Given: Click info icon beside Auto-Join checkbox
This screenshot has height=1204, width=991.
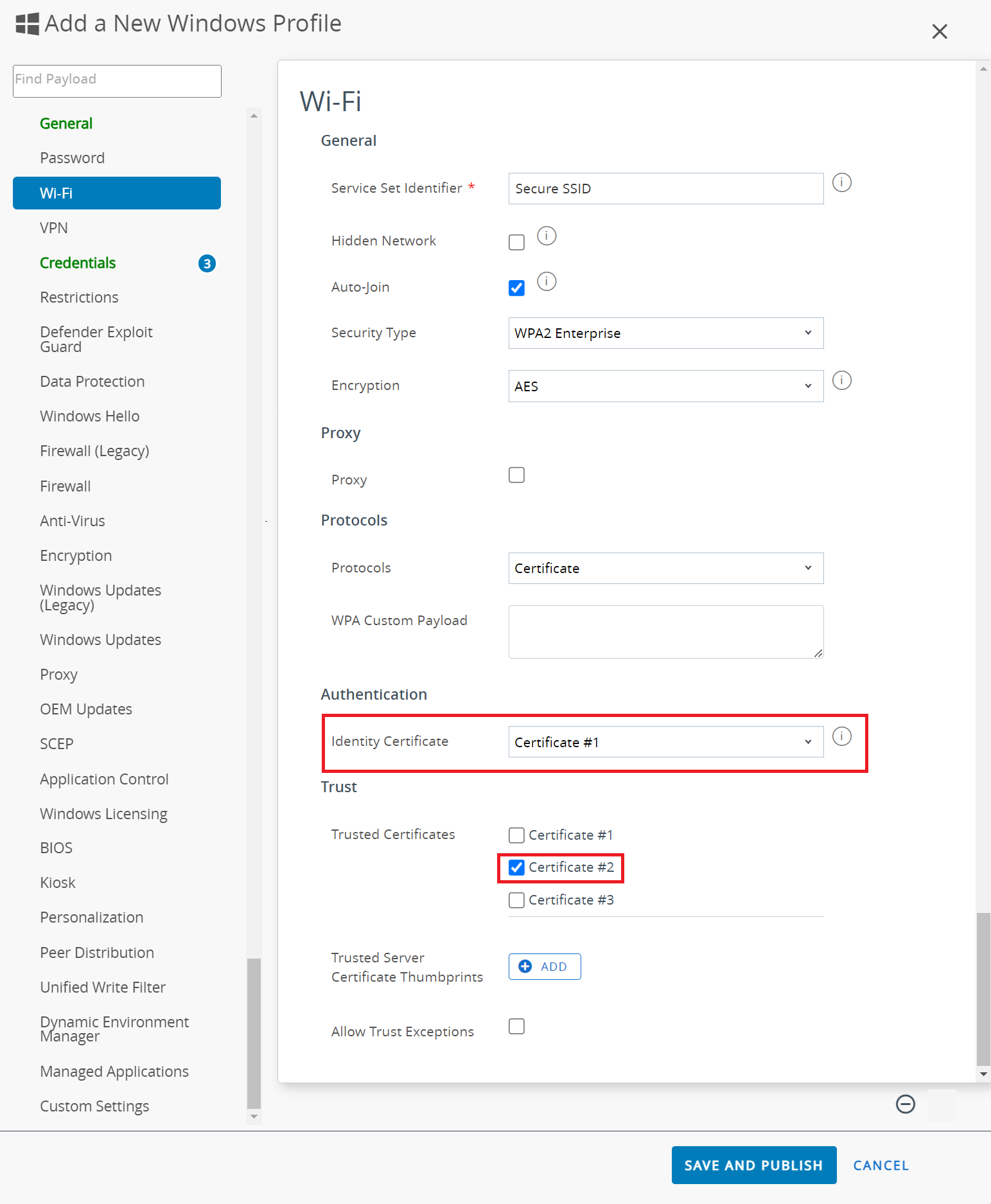Looking at the screenshot, I should click(x=547, y=281).
